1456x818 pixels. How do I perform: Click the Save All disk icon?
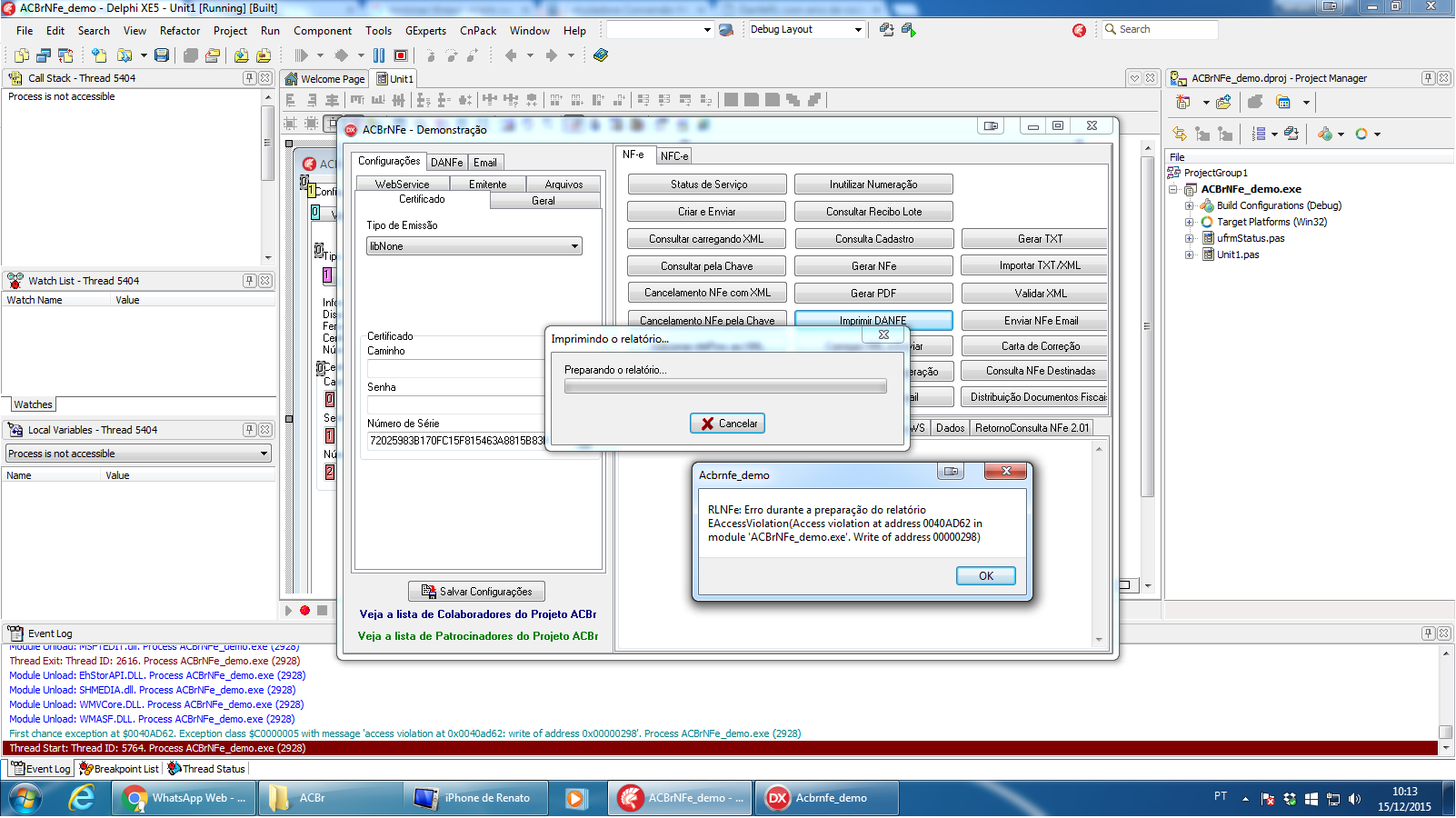coord(162,55)
